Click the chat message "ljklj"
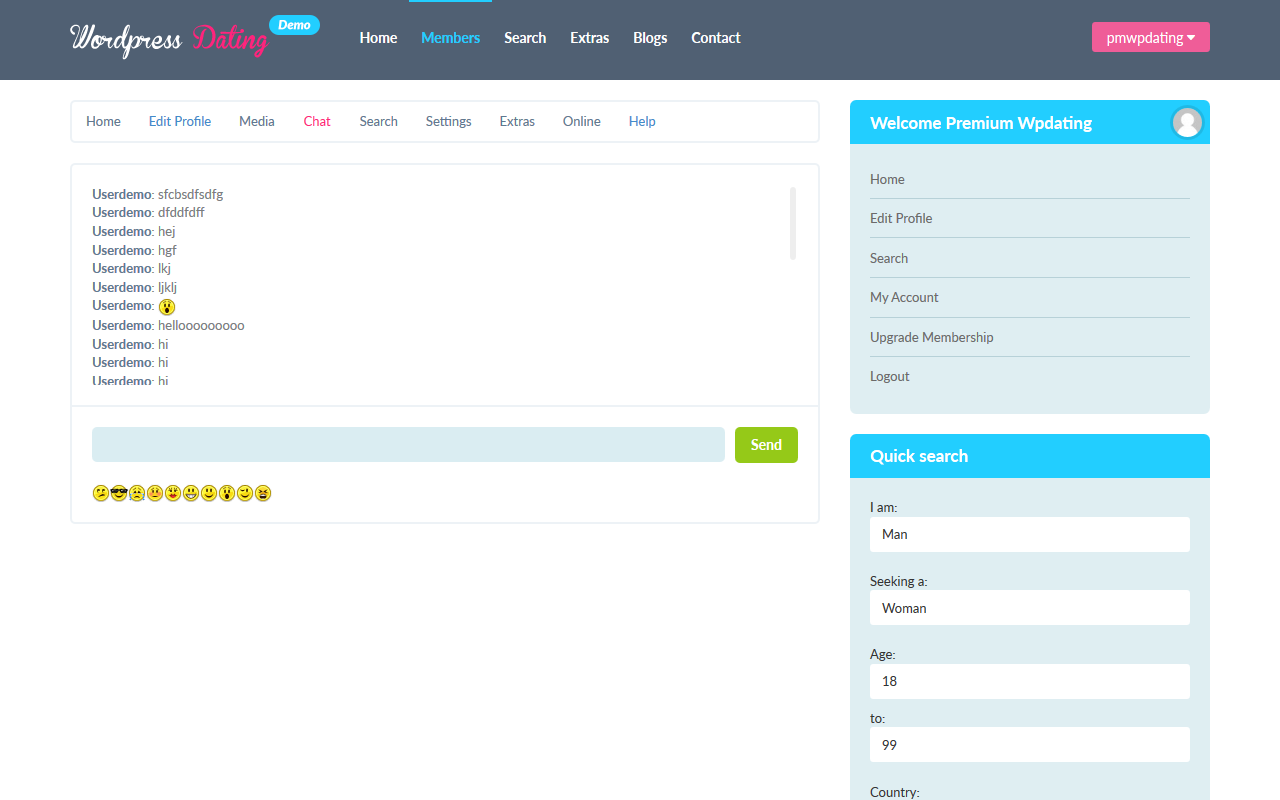 pos(167,287)
